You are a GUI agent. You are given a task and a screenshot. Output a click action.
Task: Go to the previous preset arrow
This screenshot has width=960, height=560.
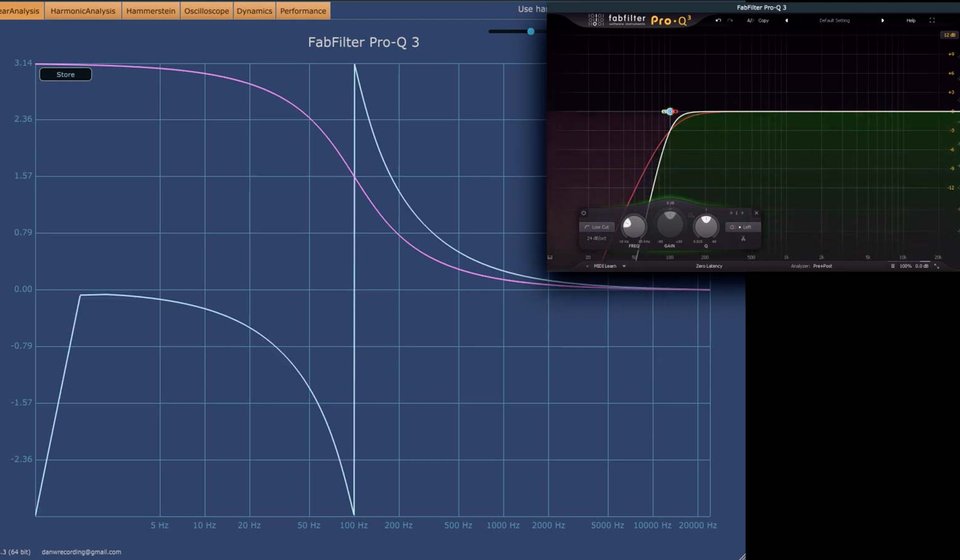point(787,20)
